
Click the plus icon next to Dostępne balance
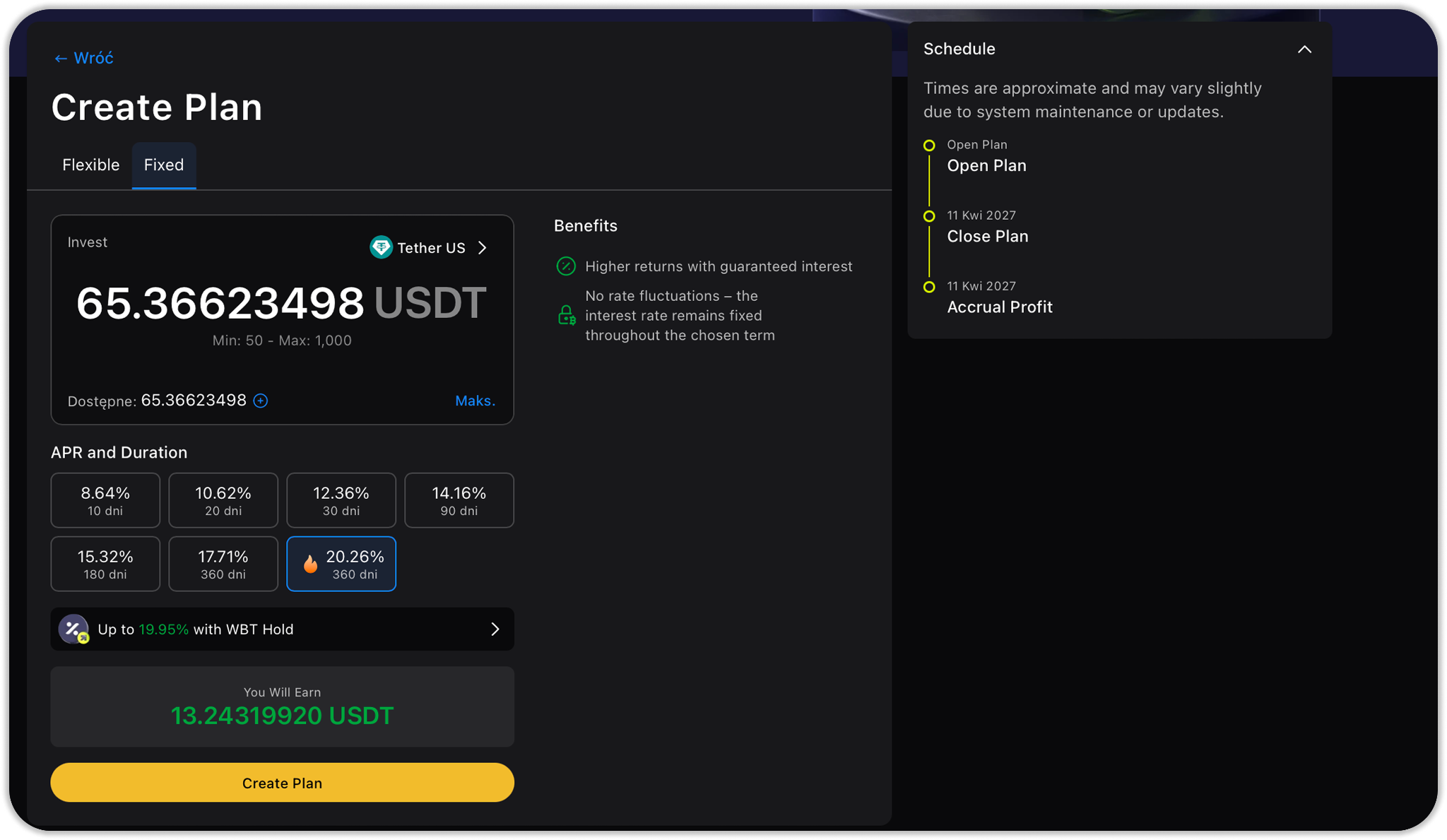point(261,401)
